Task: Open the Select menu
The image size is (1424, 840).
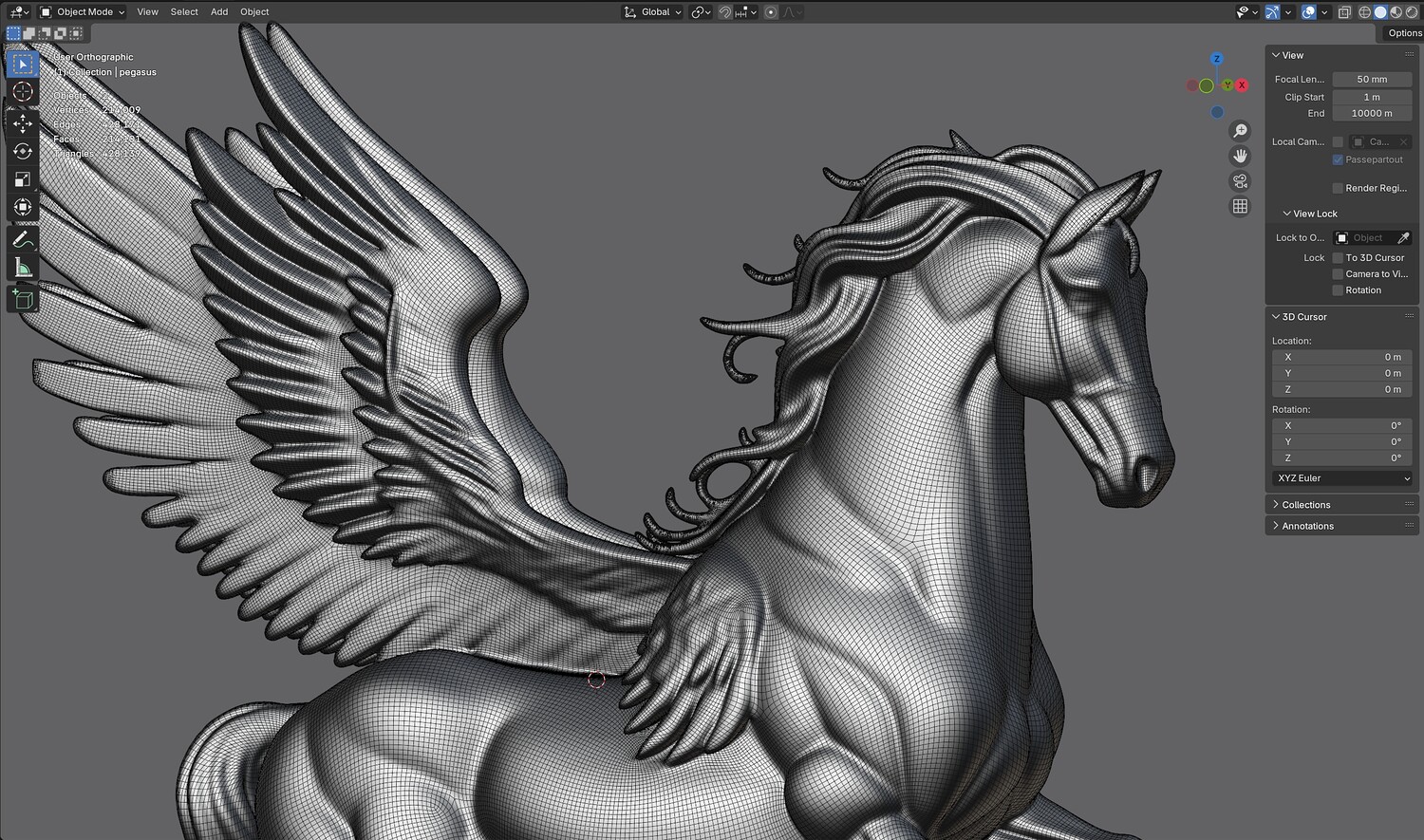Action: pos(184,12)
